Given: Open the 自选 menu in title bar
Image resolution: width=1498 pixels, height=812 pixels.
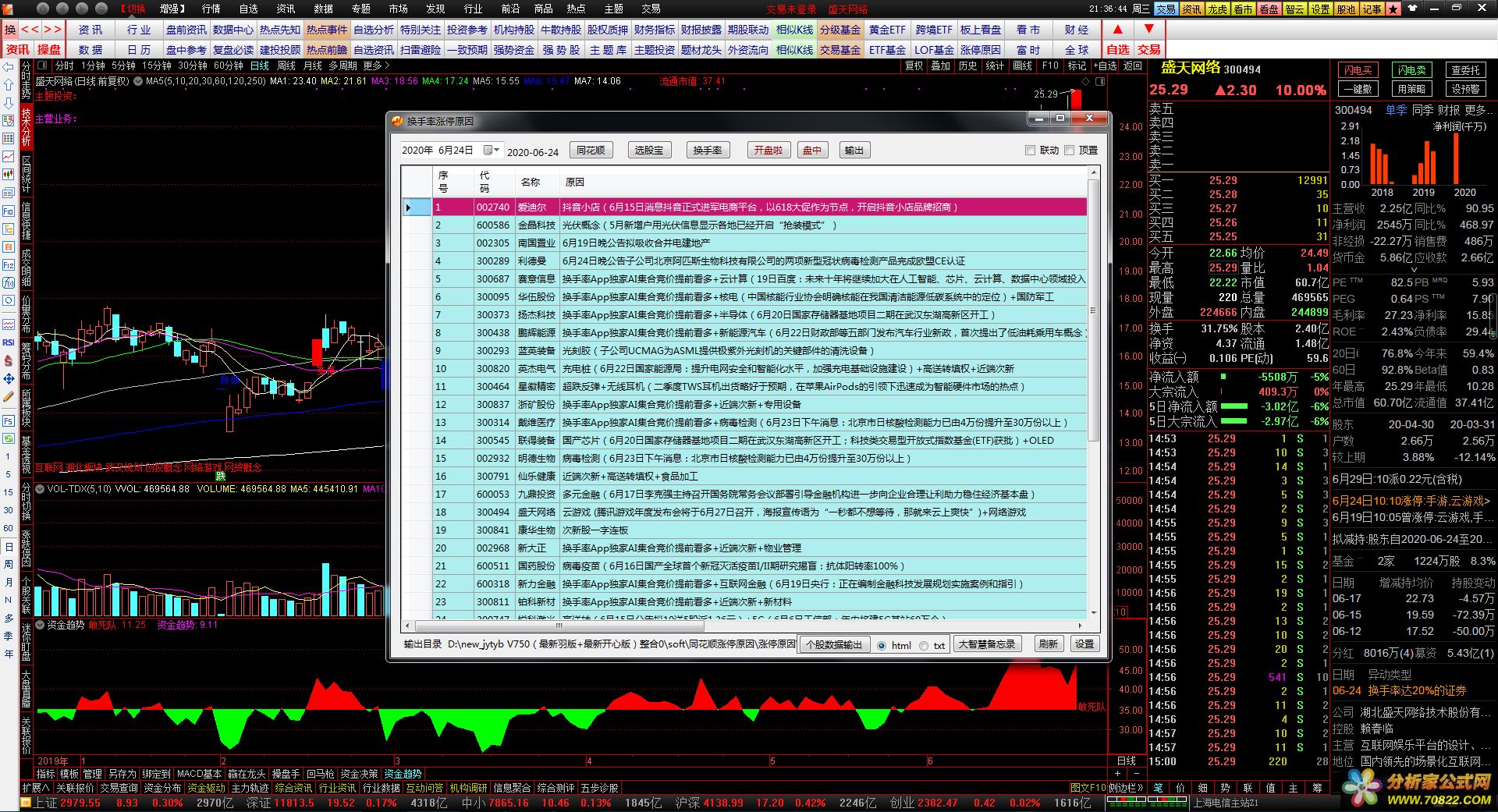Looking at the screenshot, I should [248, 9].
